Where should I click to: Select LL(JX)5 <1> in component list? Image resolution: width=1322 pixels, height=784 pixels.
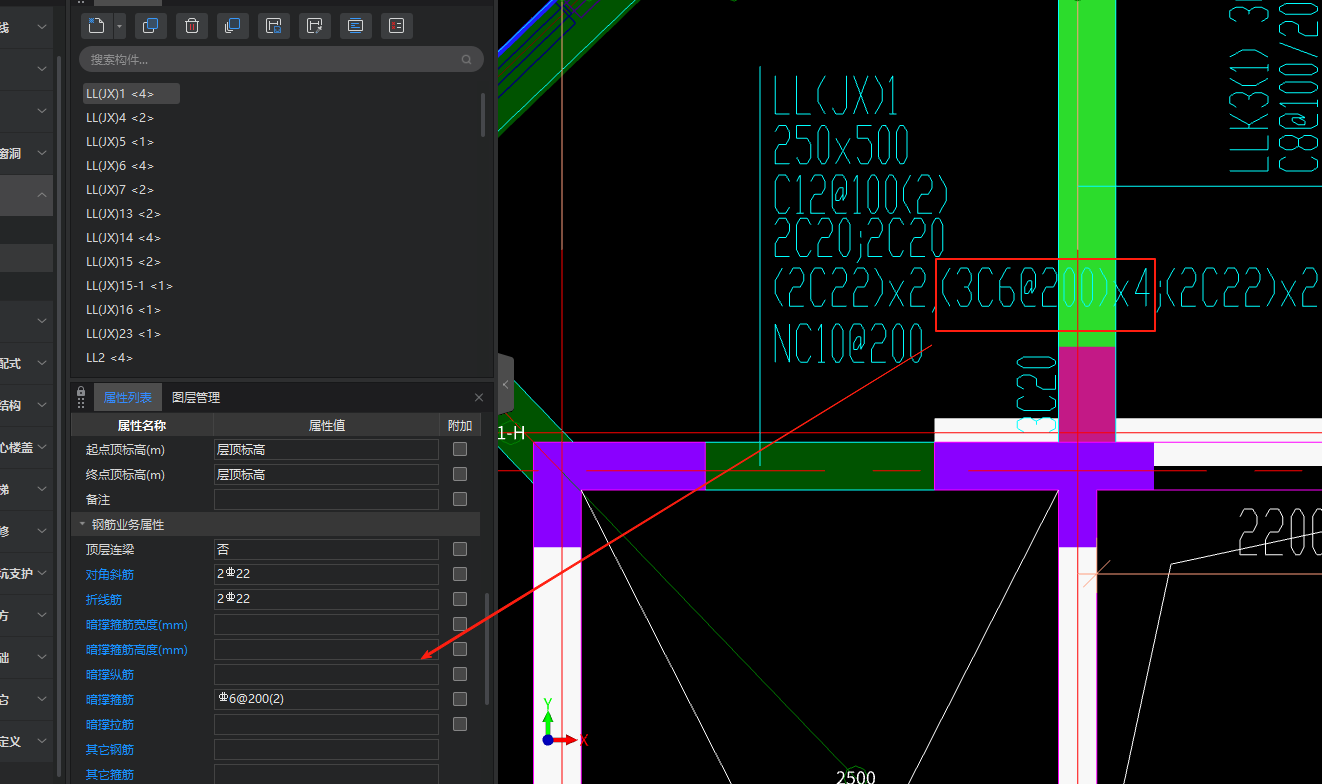coord(120,142)
